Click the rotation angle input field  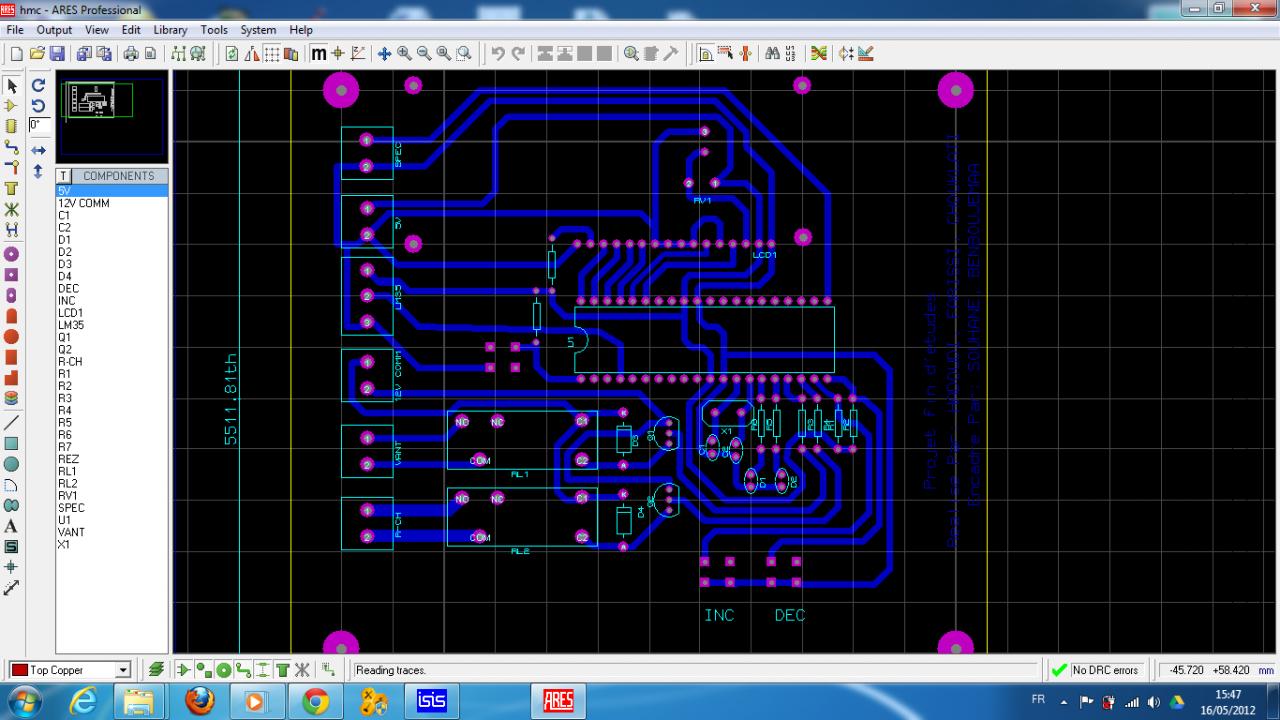click(x=39, y=126)
